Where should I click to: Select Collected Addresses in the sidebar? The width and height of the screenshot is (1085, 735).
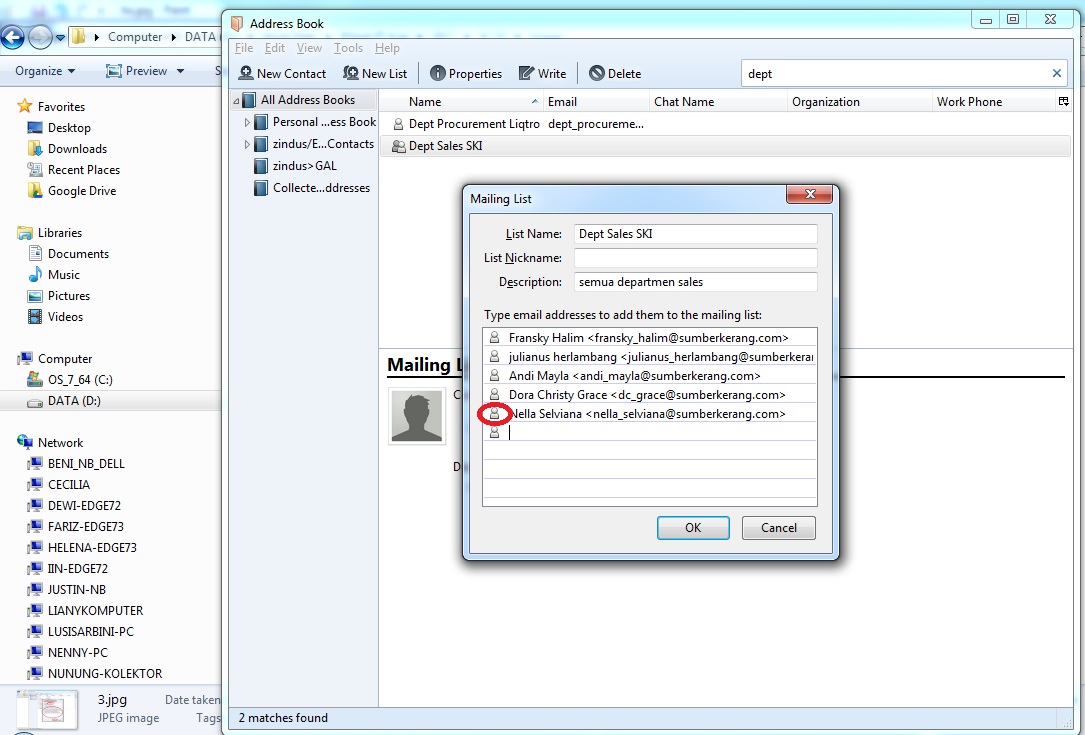320,188
